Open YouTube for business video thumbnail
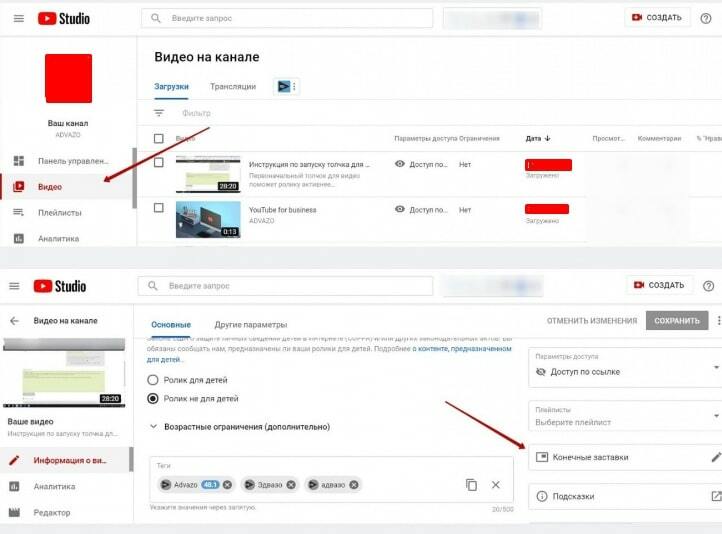Screen dimensions: 722x534 tap(208, 219)
